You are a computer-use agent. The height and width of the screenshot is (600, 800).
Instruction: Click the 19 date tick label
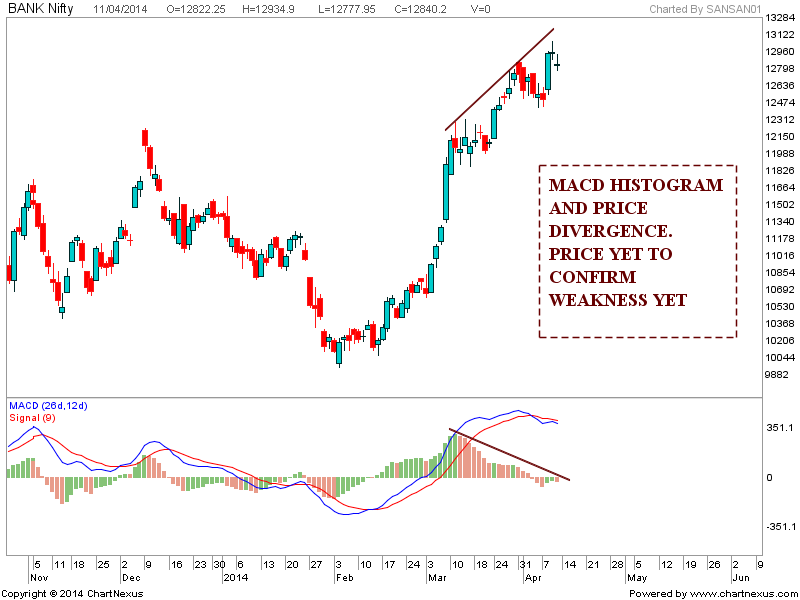[690, 565]
